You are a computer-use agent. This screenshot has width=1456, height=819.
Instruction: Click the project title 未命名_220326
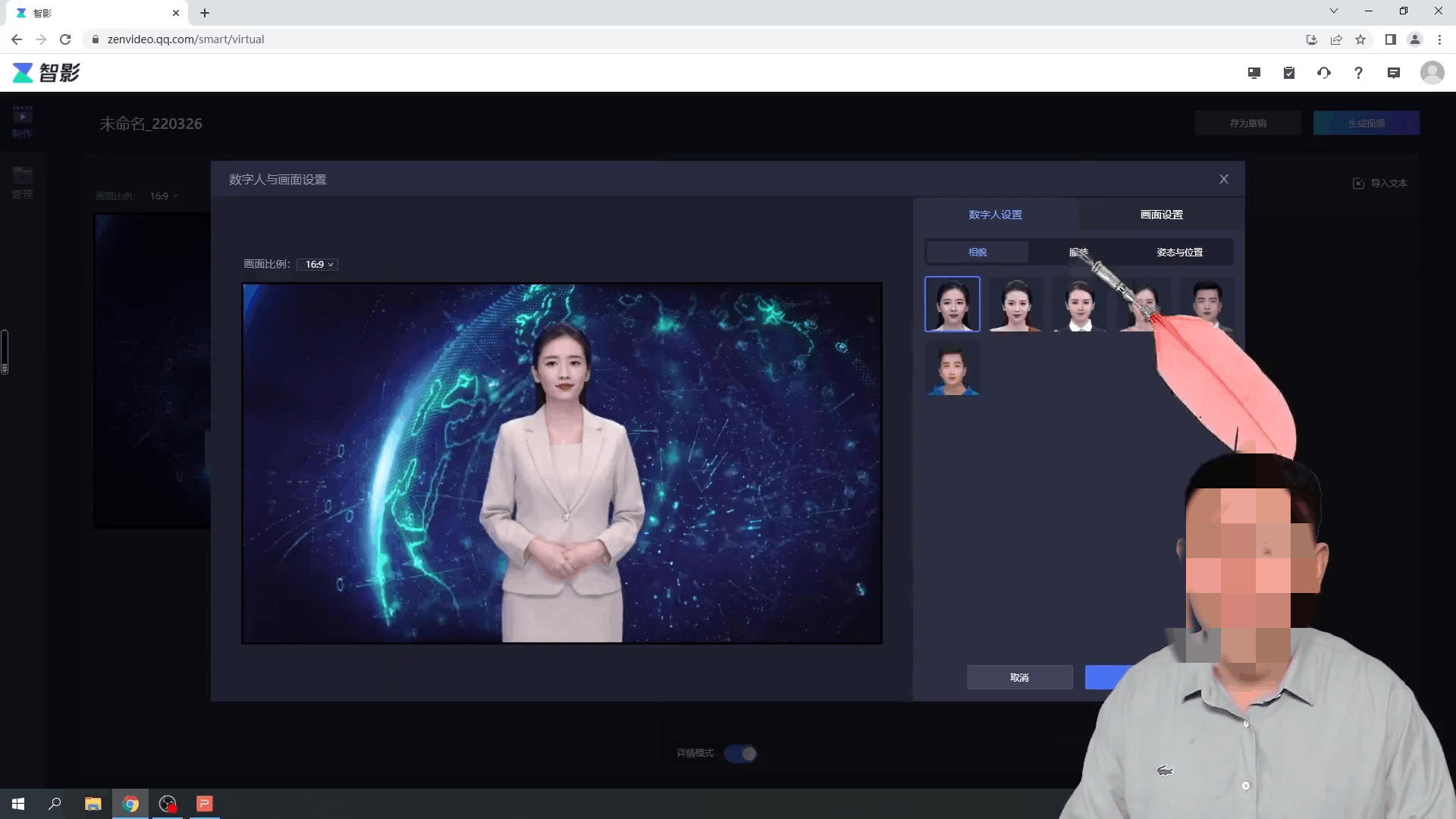point(151,124)
